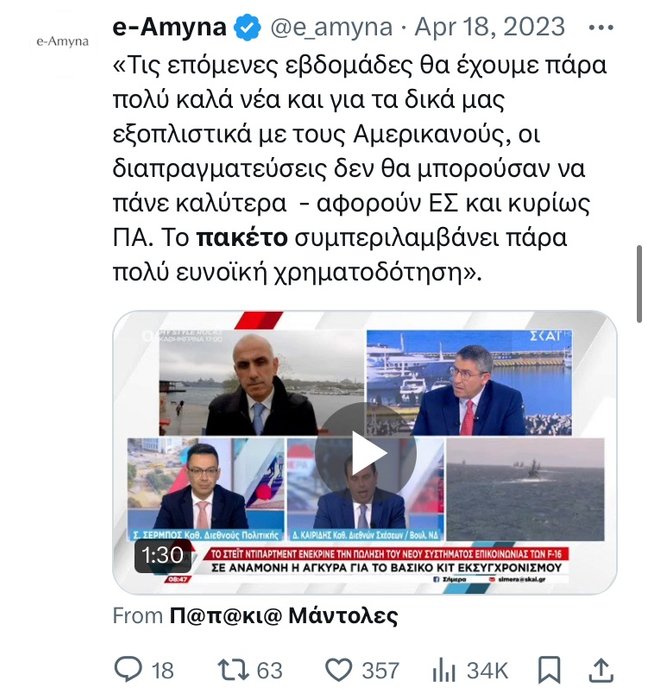This screenshot has width=647, height=700.
Task: Open the three-dot more options menu
Action: pos(601,28)
